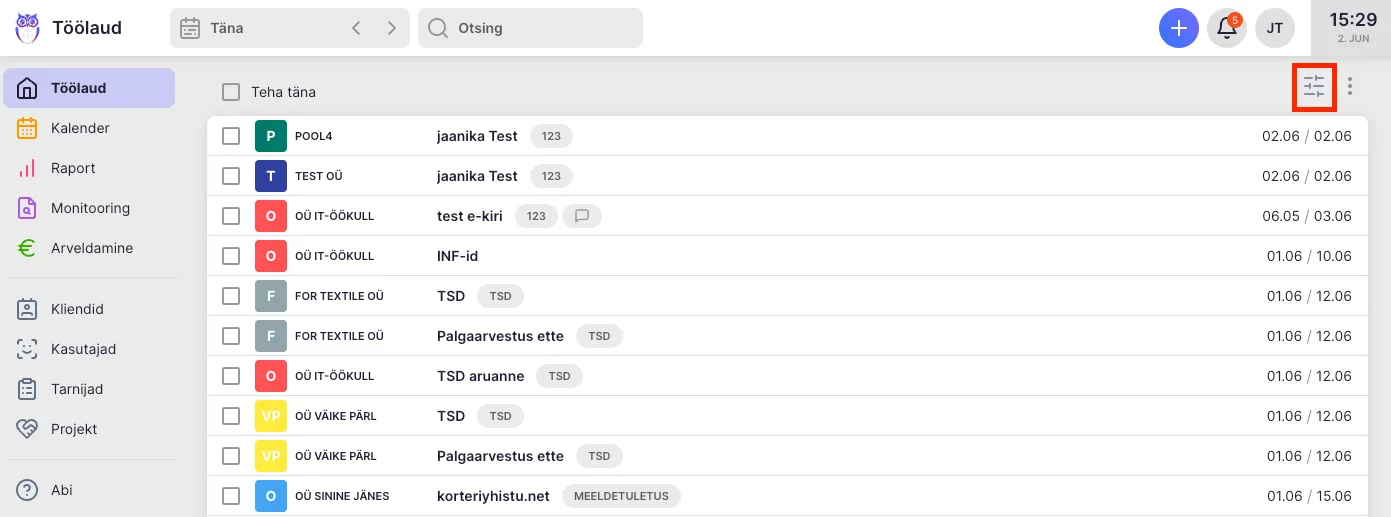
Task: Tick the checkbox for POOL4 row
Action: (x=231, y=136)
